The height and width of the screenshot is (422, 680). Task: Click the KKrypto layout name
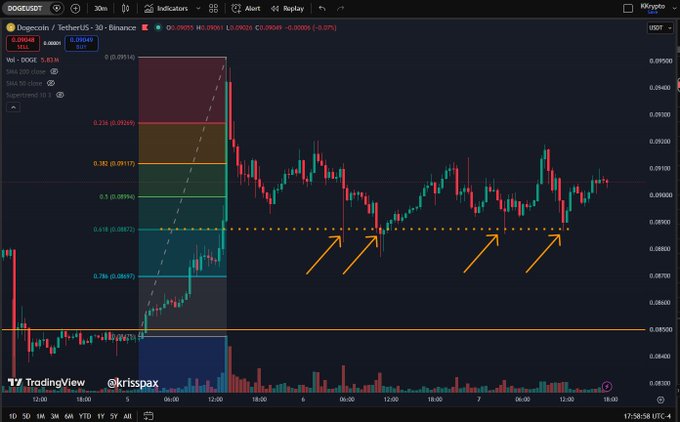pos(652,6)
